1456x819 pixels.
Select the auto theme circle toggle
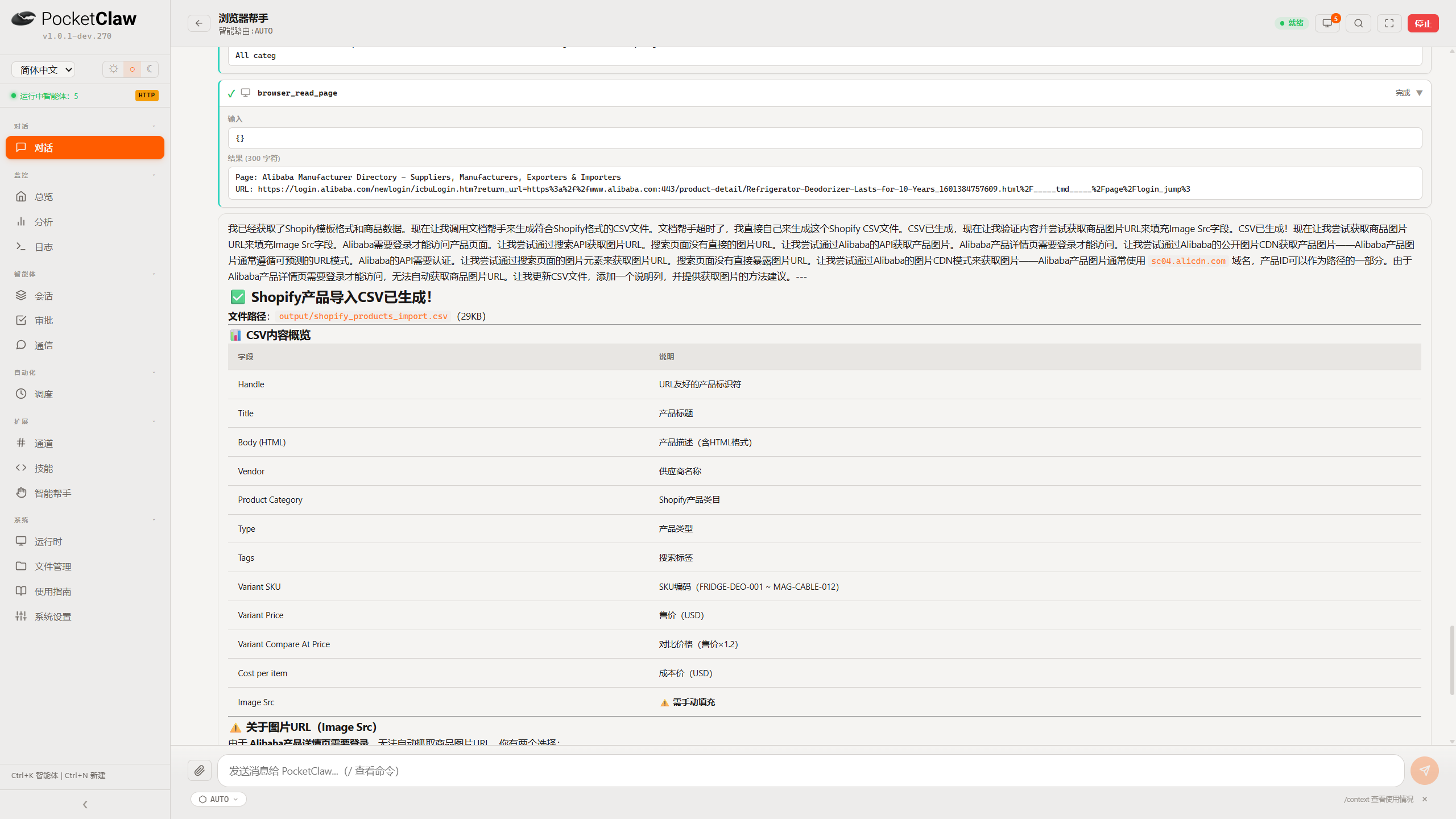[x=132, y=69]
